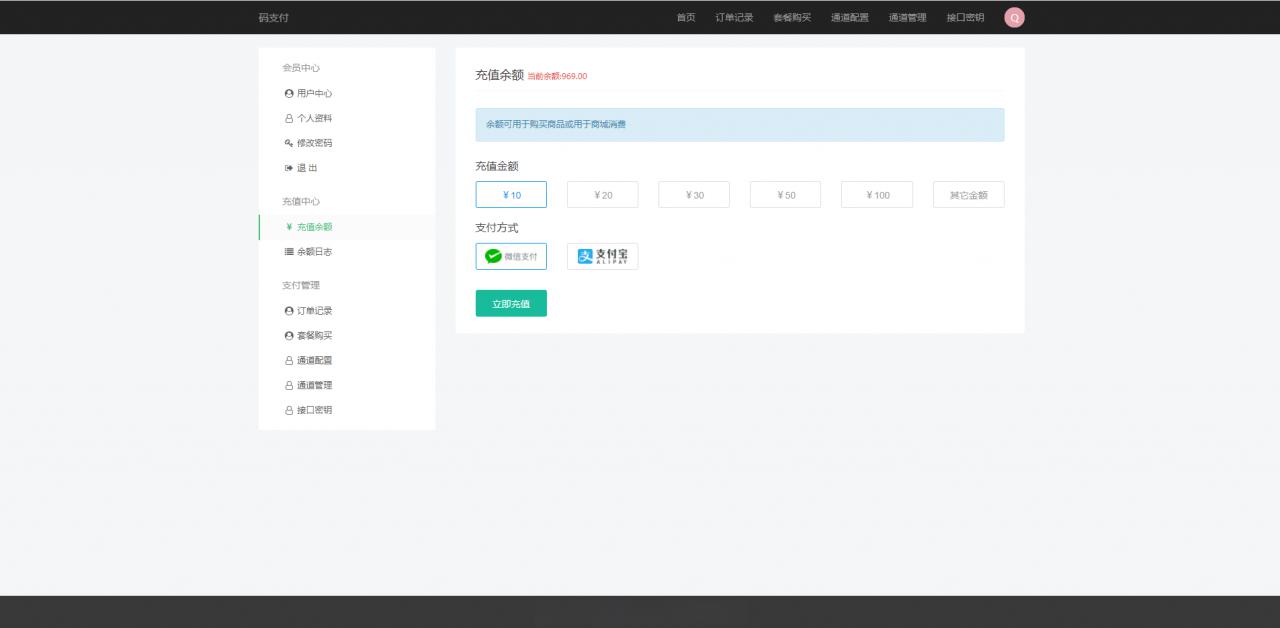
Task: Open 套餐购买 in the top navigation
Action: coord(792,18)
